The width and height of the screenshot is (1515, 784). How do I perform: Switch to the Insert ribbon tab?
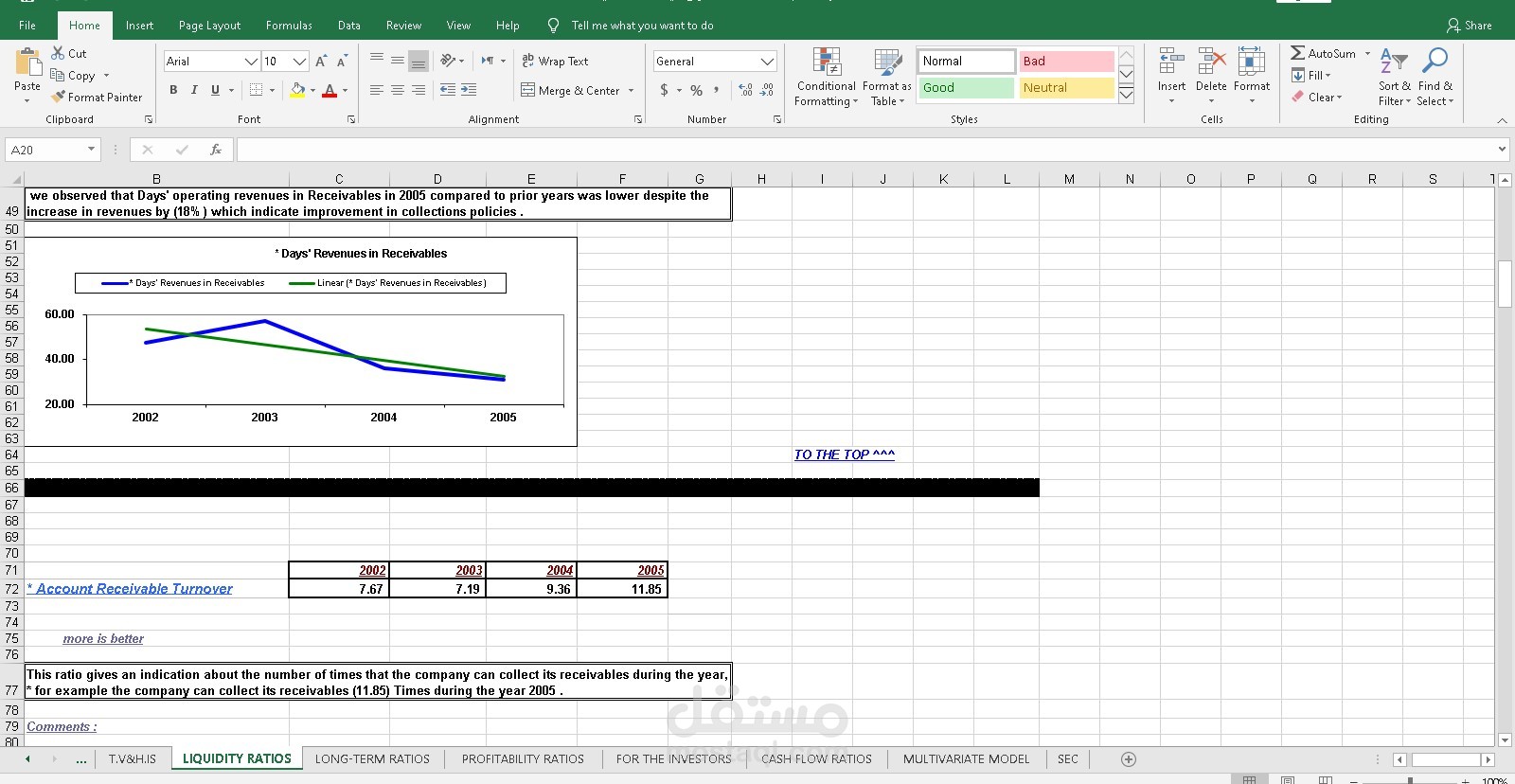coord(139,26)
